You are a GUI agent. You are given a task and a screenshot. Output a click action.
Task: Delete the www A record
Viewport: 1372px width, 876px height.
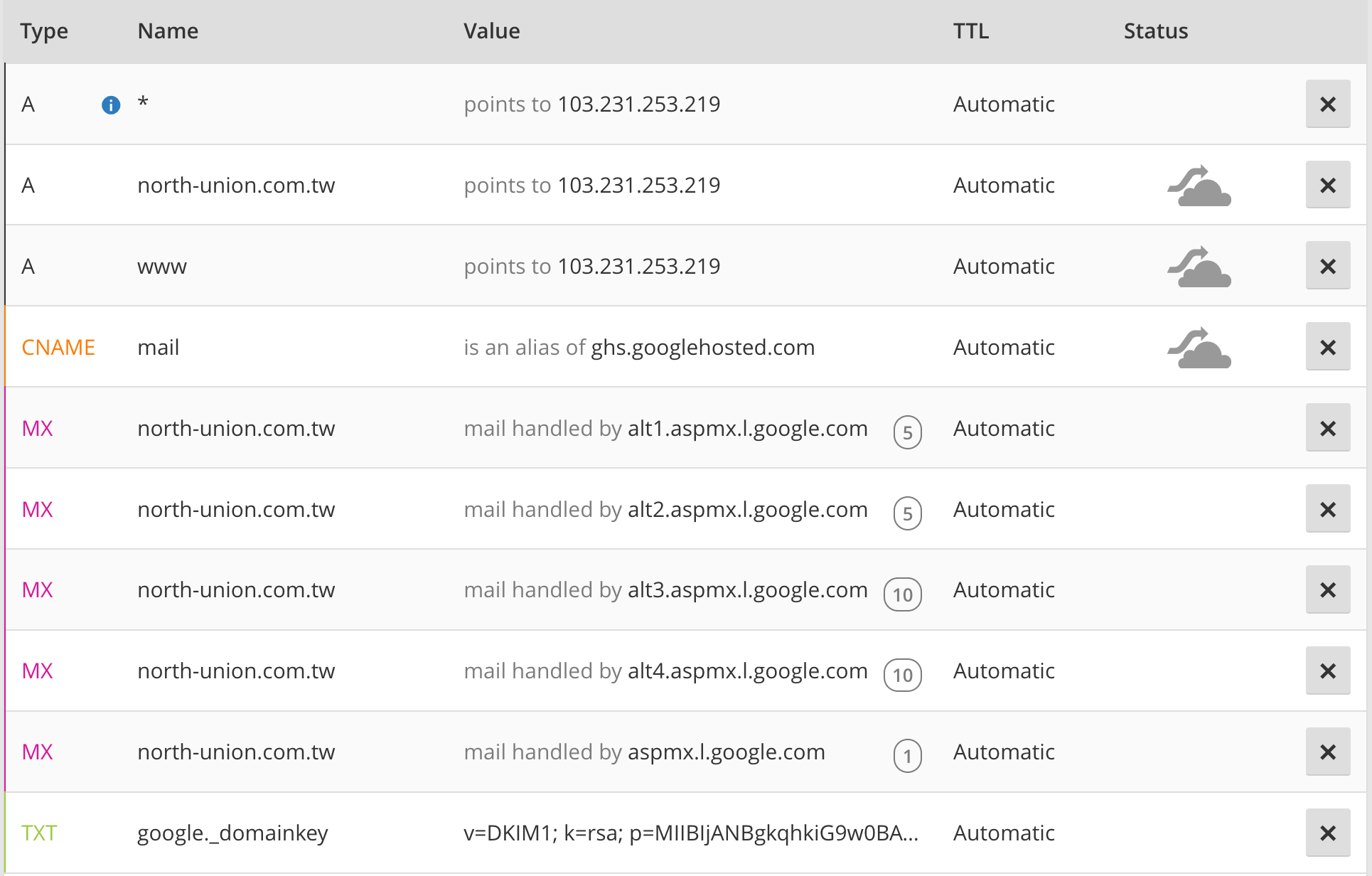pyautogui.click(x=1327, y=267)
